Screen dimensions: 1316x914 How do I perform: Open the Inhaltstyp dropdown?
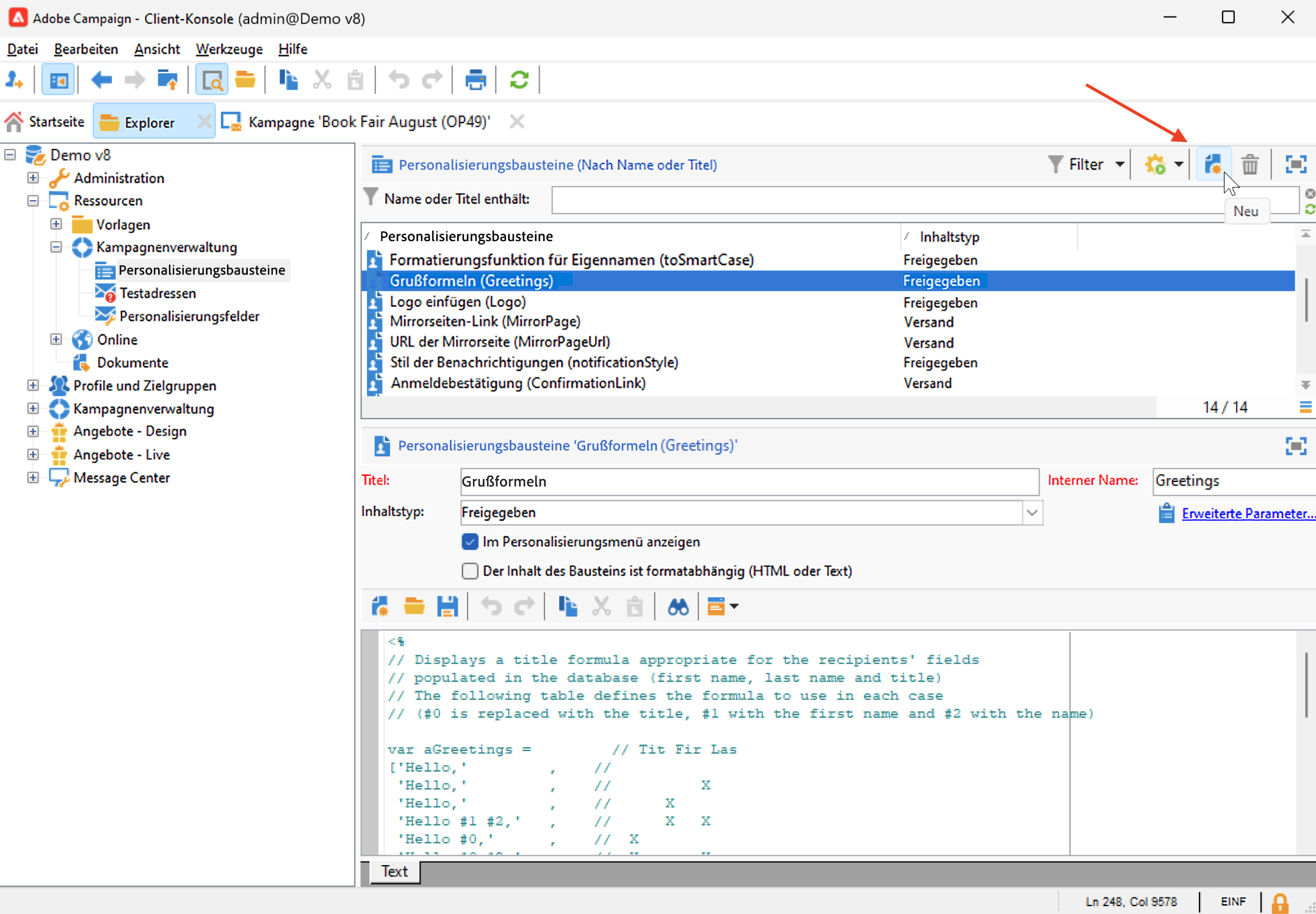[1032, 513]
